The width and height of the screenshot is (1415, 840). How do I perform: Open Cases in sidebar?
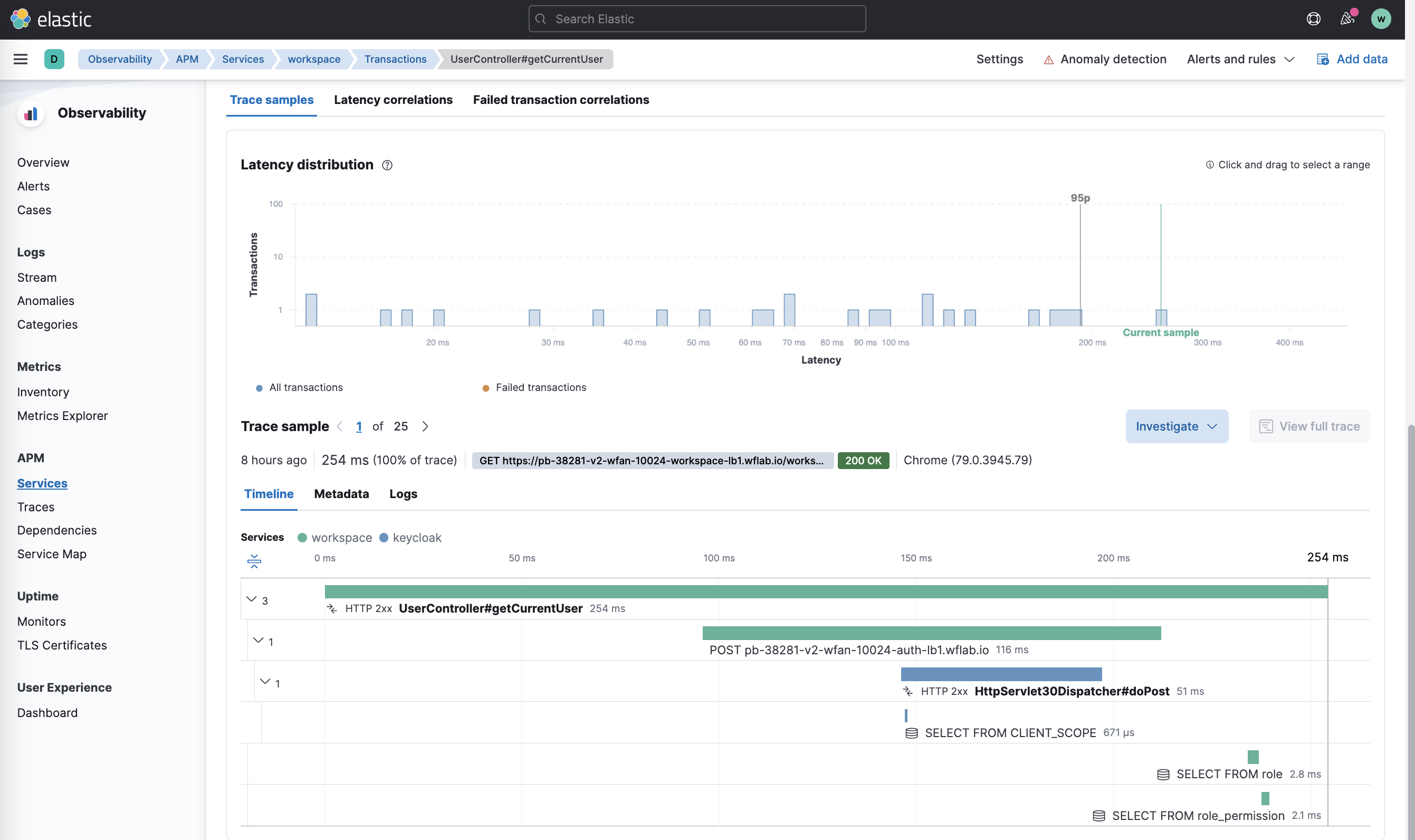point(34,210)
